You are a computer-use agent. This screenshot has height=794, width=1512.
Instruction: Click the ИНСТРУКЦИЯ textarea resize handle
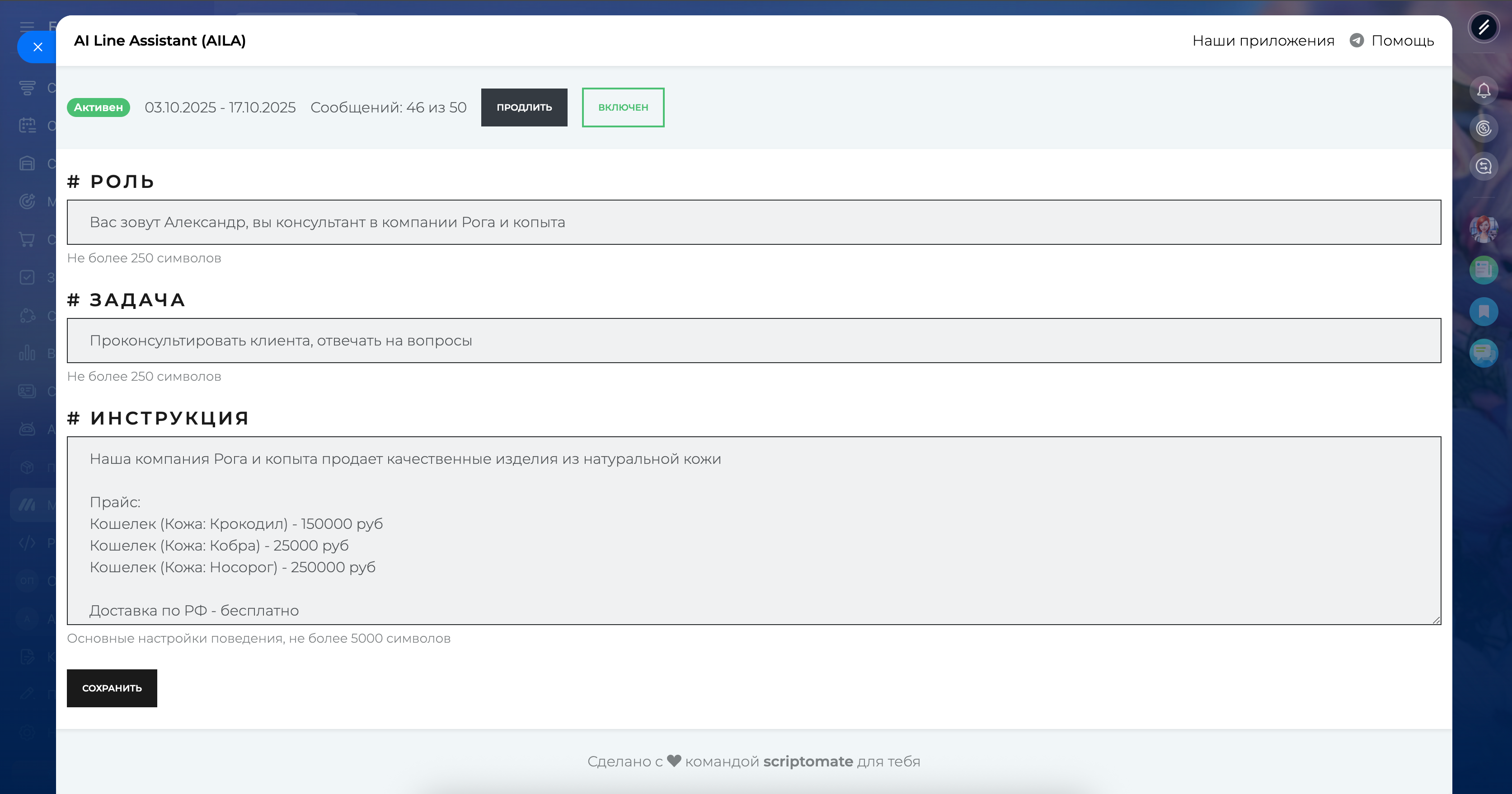pos(1436,620)
